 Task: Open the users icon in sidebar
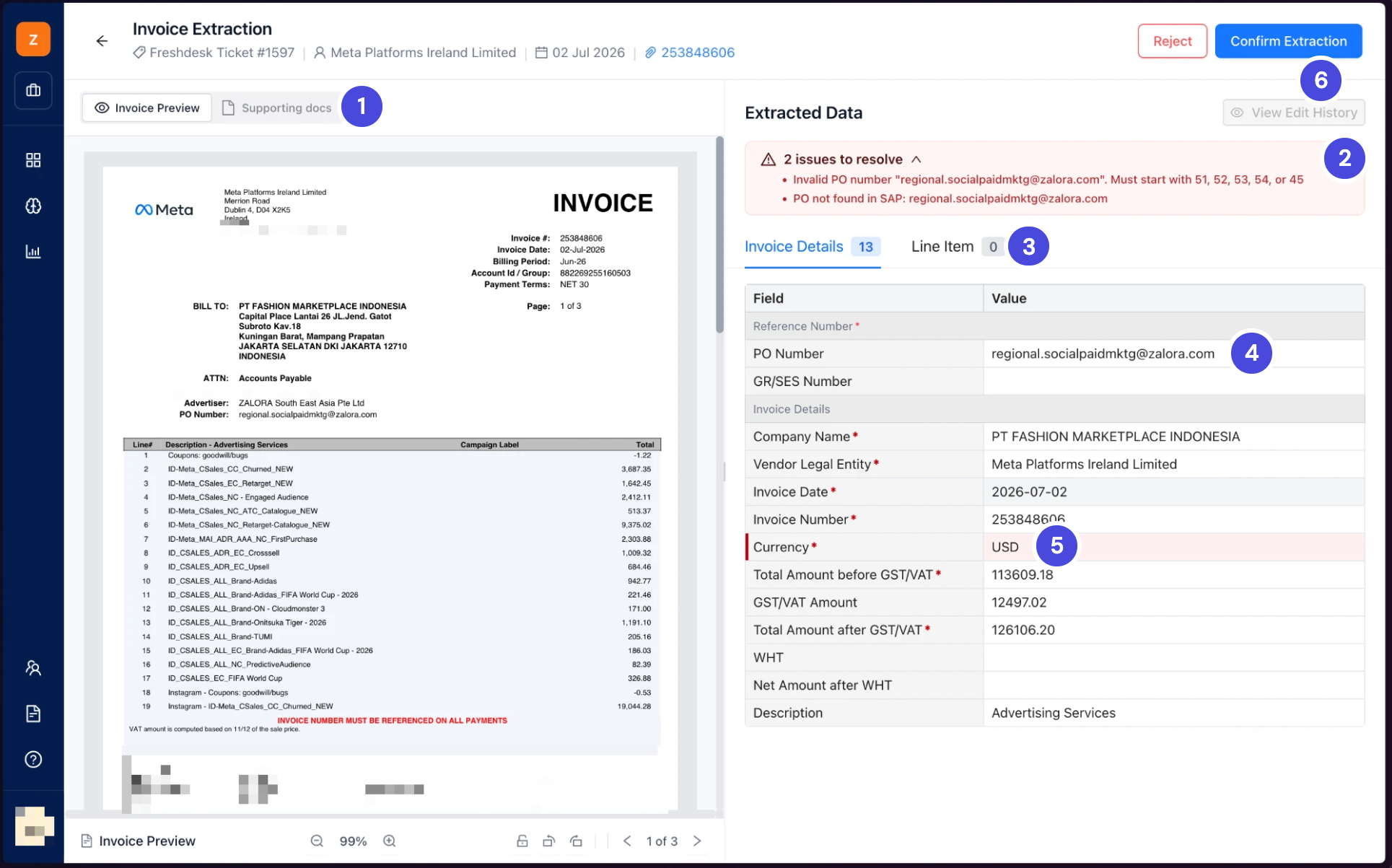pos(33,667)
